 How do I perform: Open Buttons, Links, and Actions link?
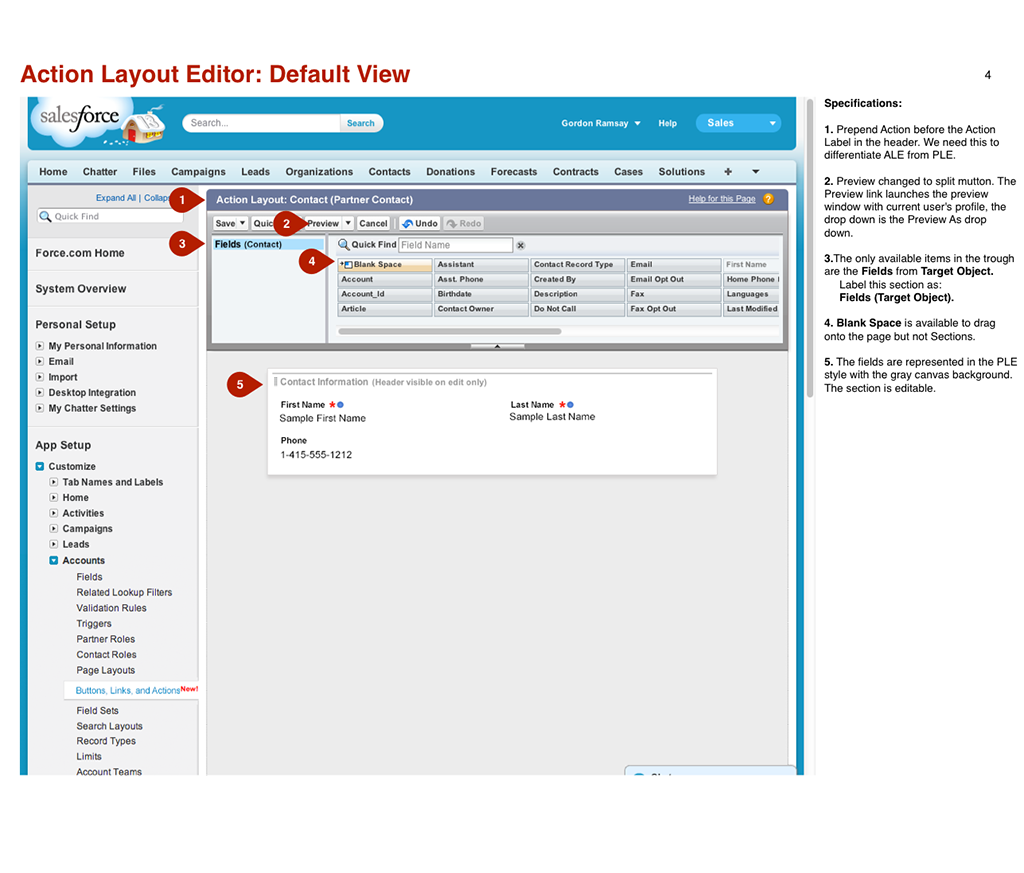[128, 690]
